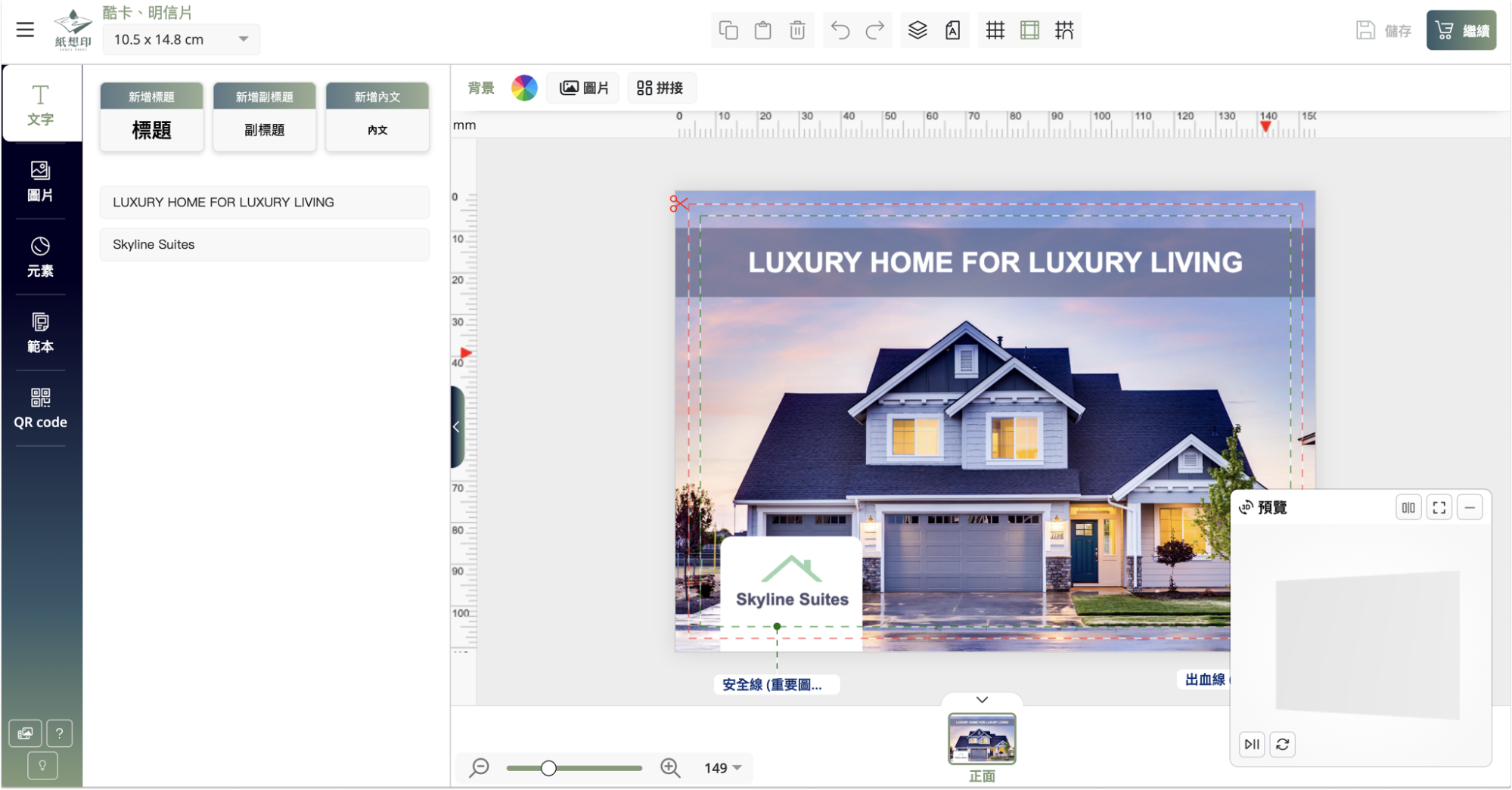Viewport: 1512px width, 790px height.
Task: Toggle the snap alignment grid icon
Action: (x=1064, y=30)
